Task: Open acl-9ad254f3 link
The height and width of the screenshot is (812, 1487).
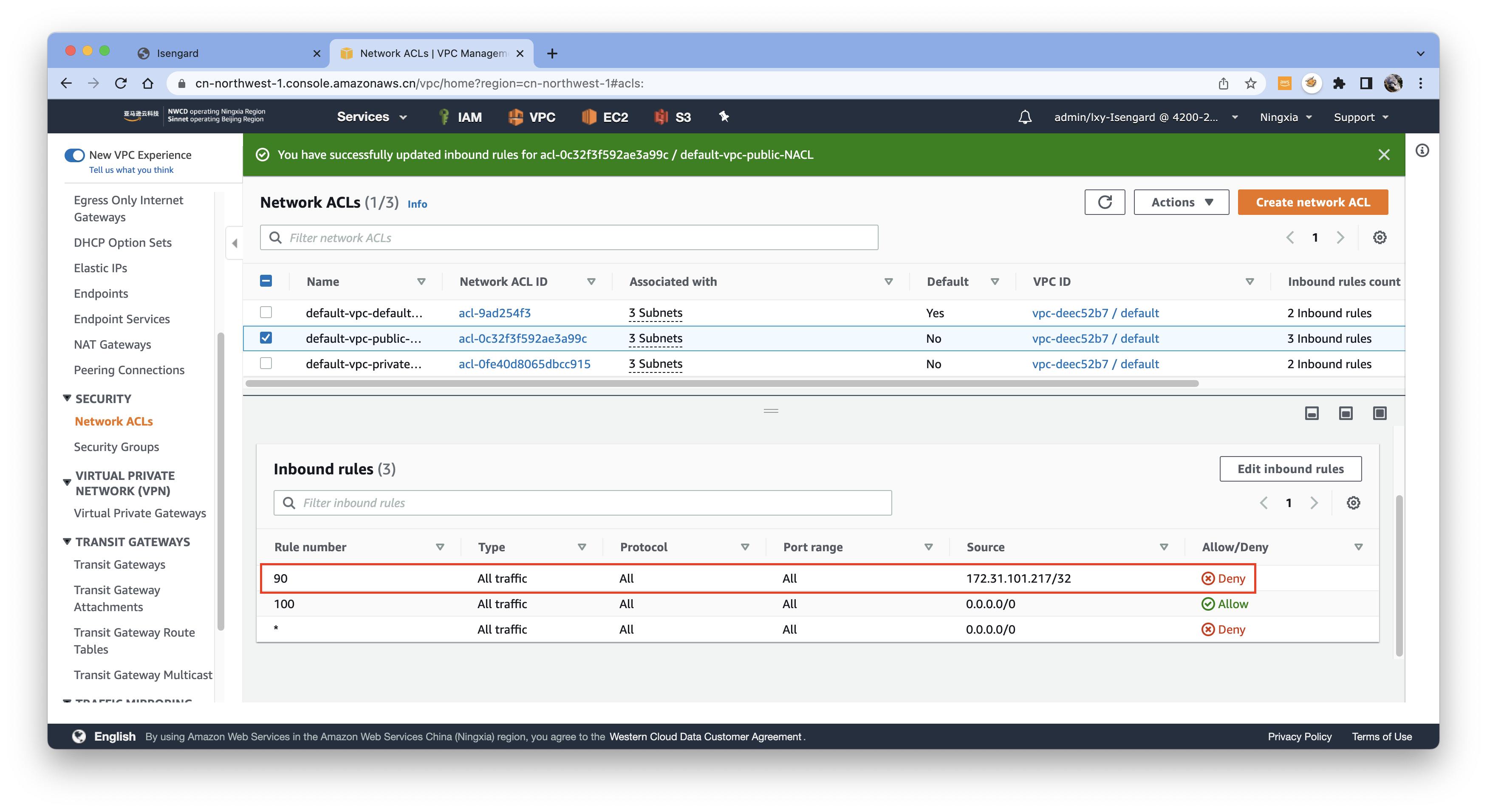Action: (494, 313)
